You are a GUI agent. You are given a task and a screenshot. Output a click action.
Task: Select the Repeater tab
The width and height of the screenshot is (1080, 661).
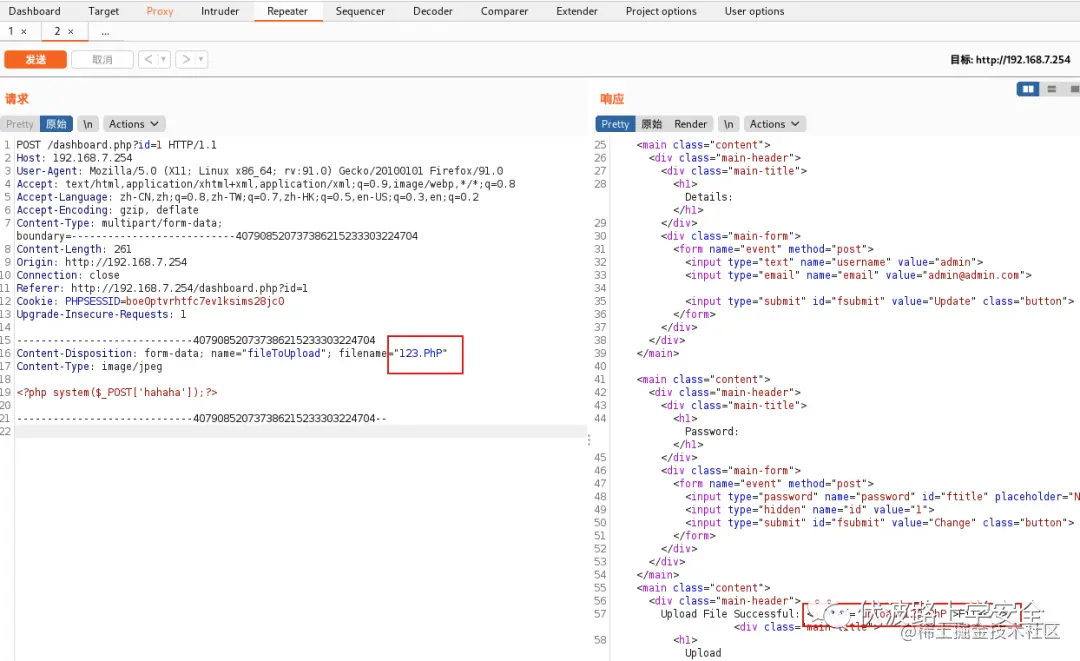click(287, 11)
